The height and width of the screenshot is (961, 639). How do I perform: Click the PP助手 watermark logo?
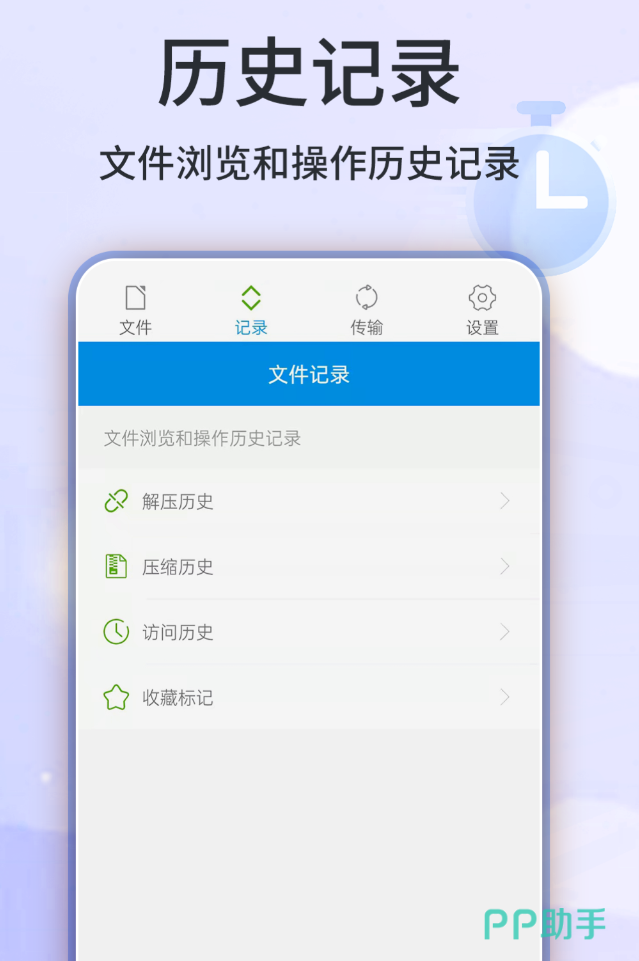click(x=545, y=924)
